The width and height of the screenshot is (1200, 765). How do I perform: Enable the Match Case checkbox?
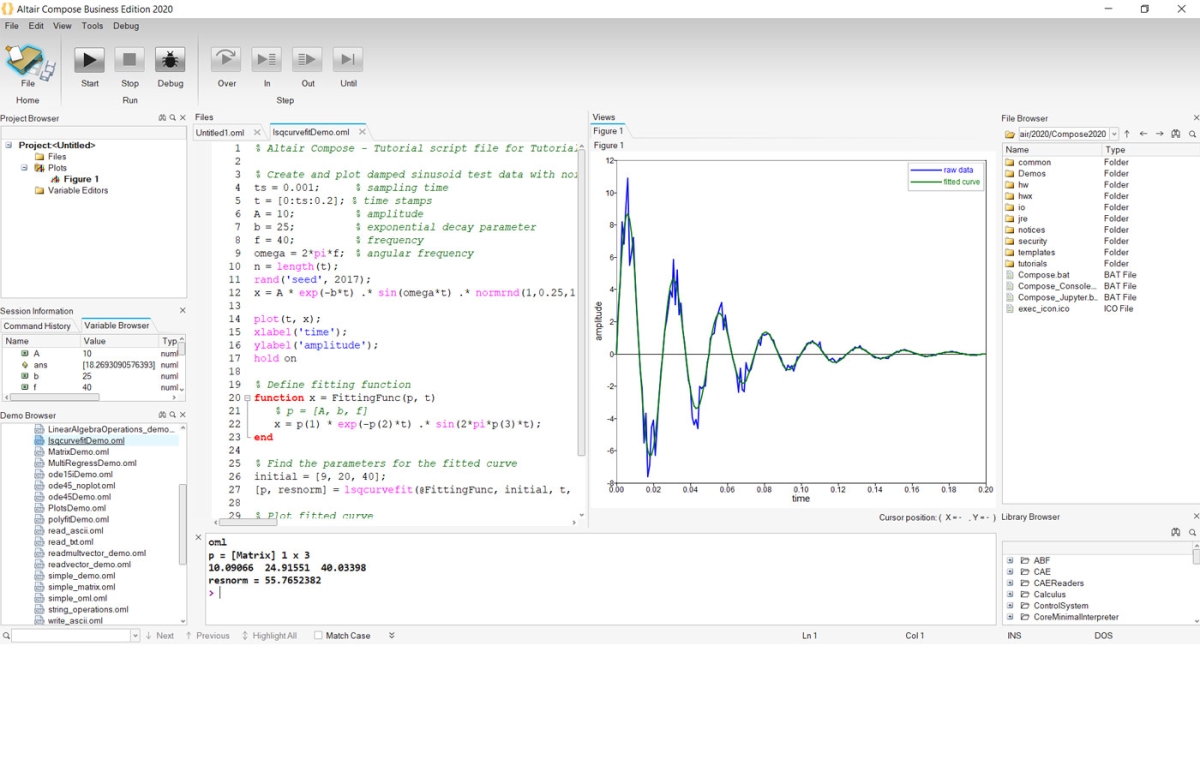click(x=318, y=636)
